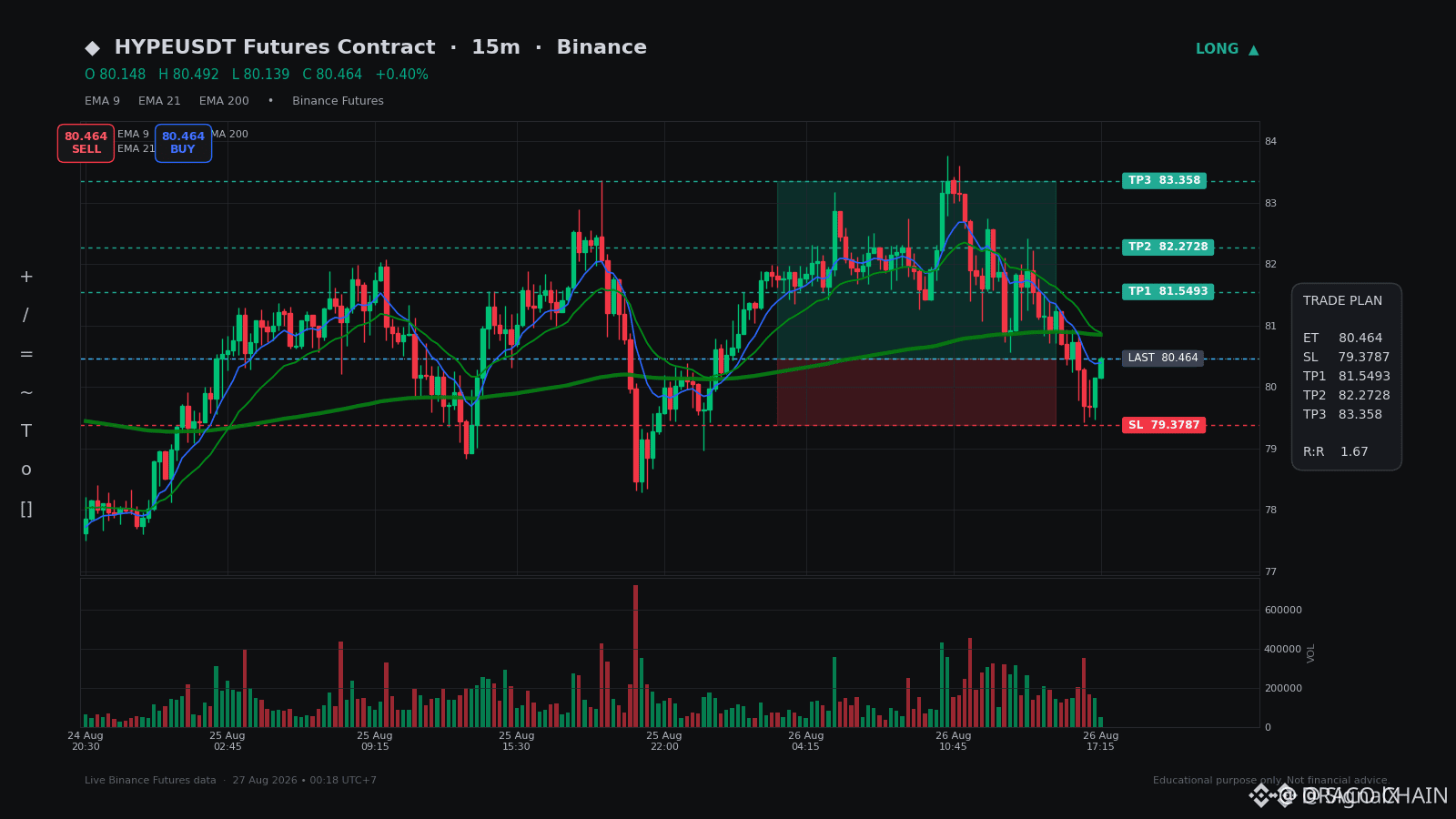Select the TP3 83.358 row in Trade Plan
Image resolution: width=1456 pixels, height=819 pixels.
[1342, 414]
